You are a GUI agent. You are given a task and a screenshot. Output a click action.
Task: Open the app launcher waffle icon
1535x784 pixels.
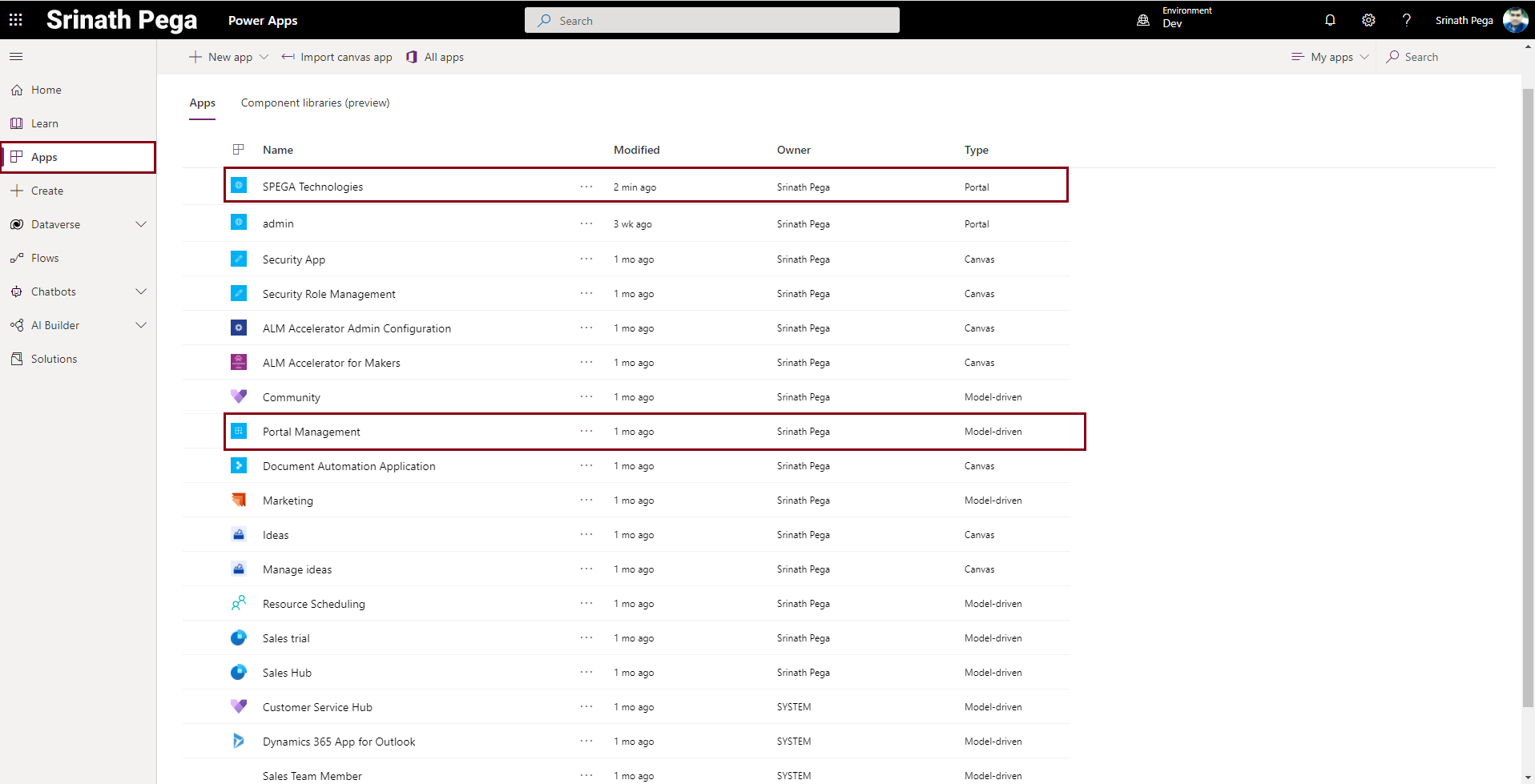pyautogui.click(x=16, y=20)
